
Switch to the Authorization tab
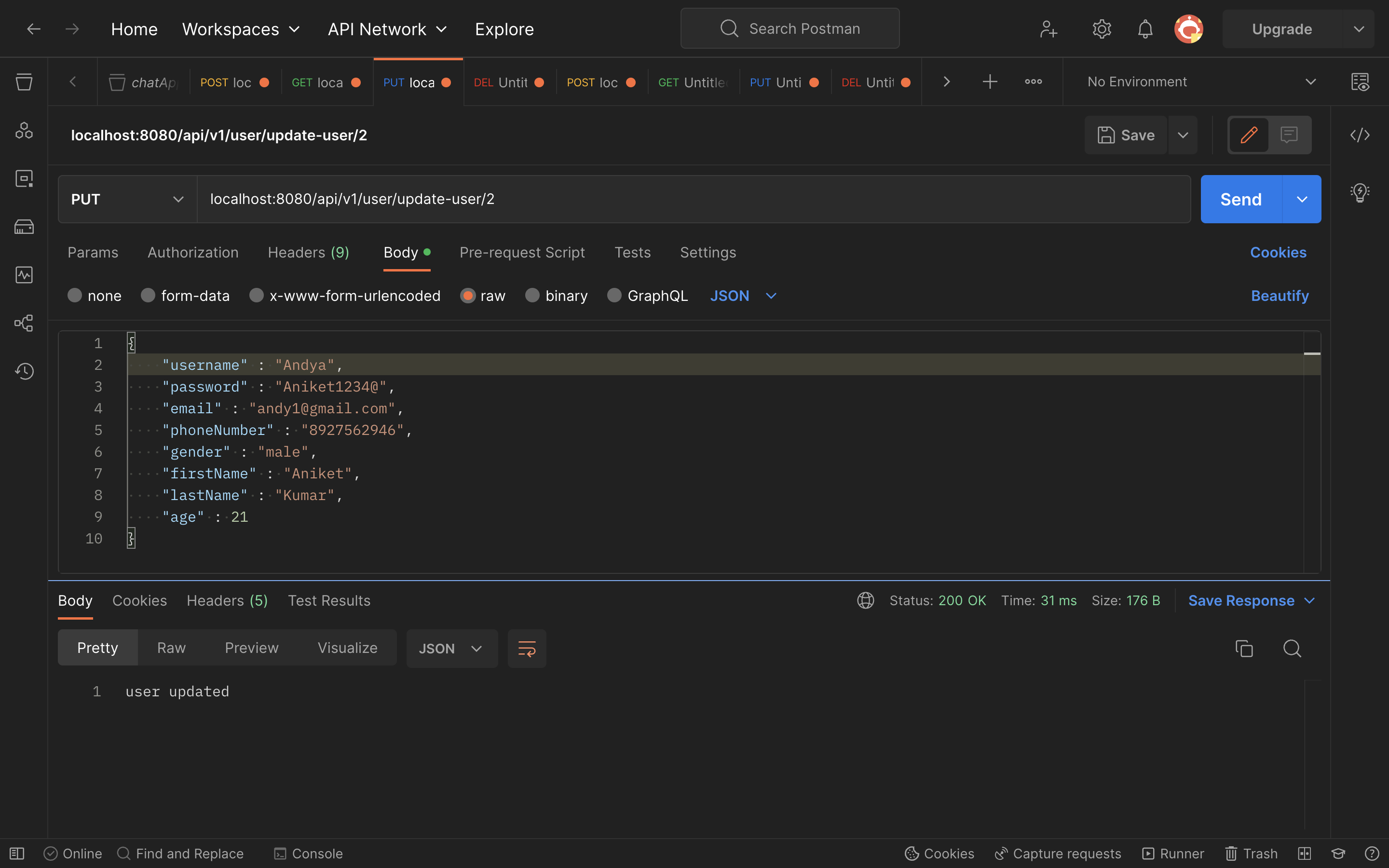193,252
